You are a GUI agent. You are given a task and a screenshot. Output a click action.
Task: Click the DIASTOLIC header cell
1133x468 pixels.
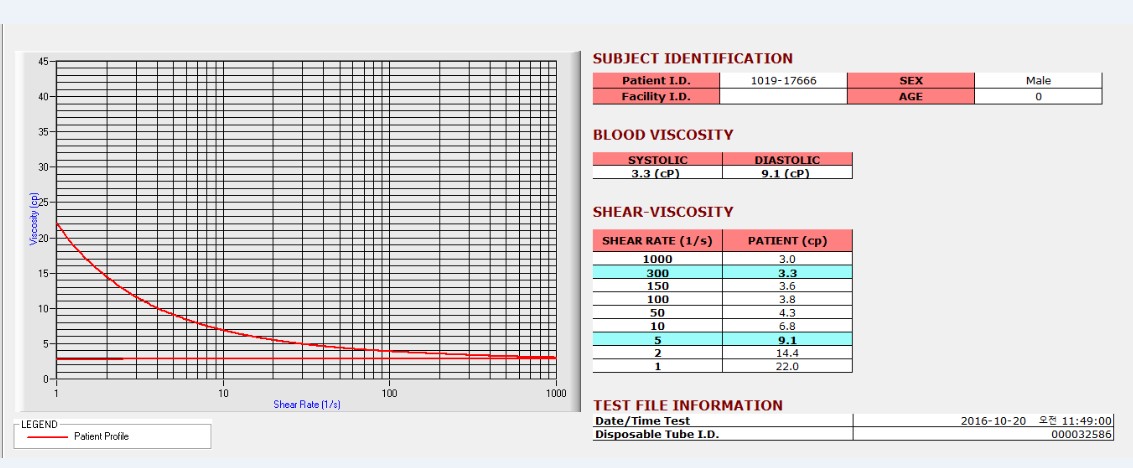pyautogui.click(x=787, y=160)
